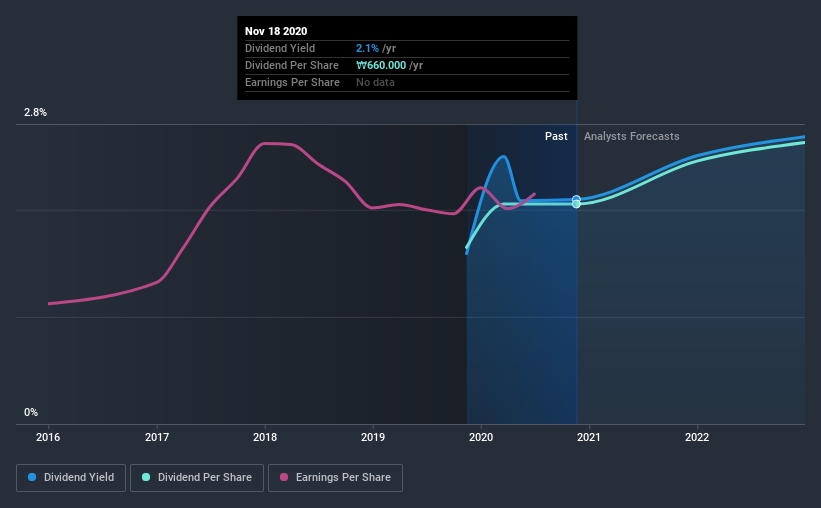Screen dimensions: 821x508
Task: Click the 2017 x-axis year label
Action: coord(157,437)
